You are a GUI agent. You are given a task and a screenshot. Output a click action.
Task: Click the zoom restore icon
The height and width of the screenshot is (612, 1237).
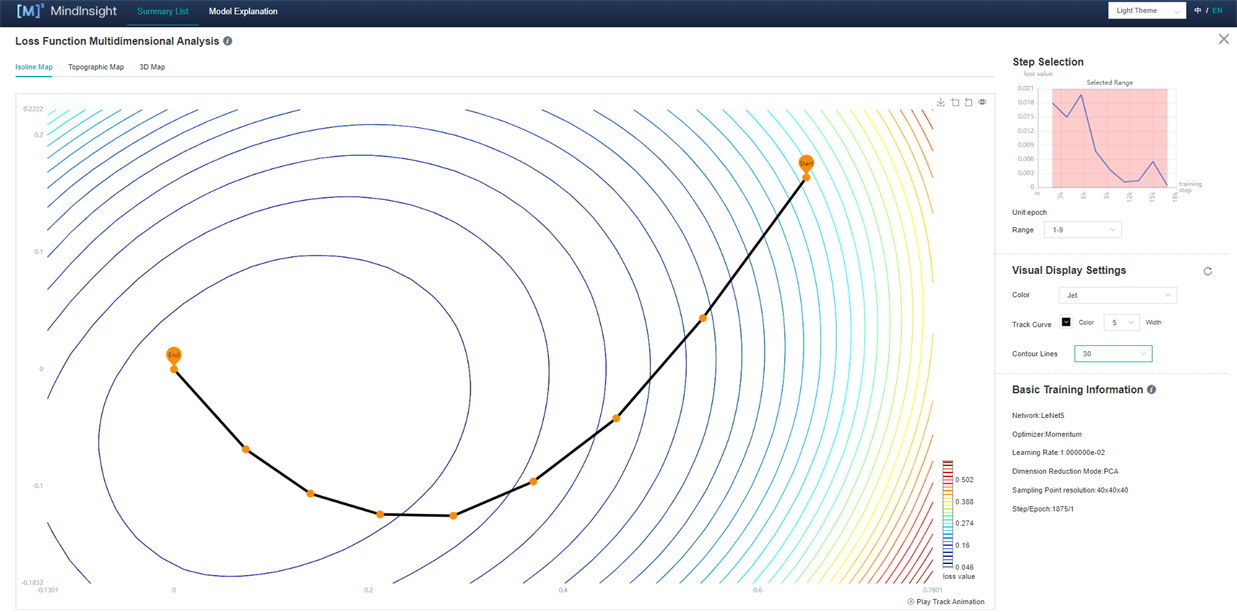pyautogui.click(x=969, y=102)
